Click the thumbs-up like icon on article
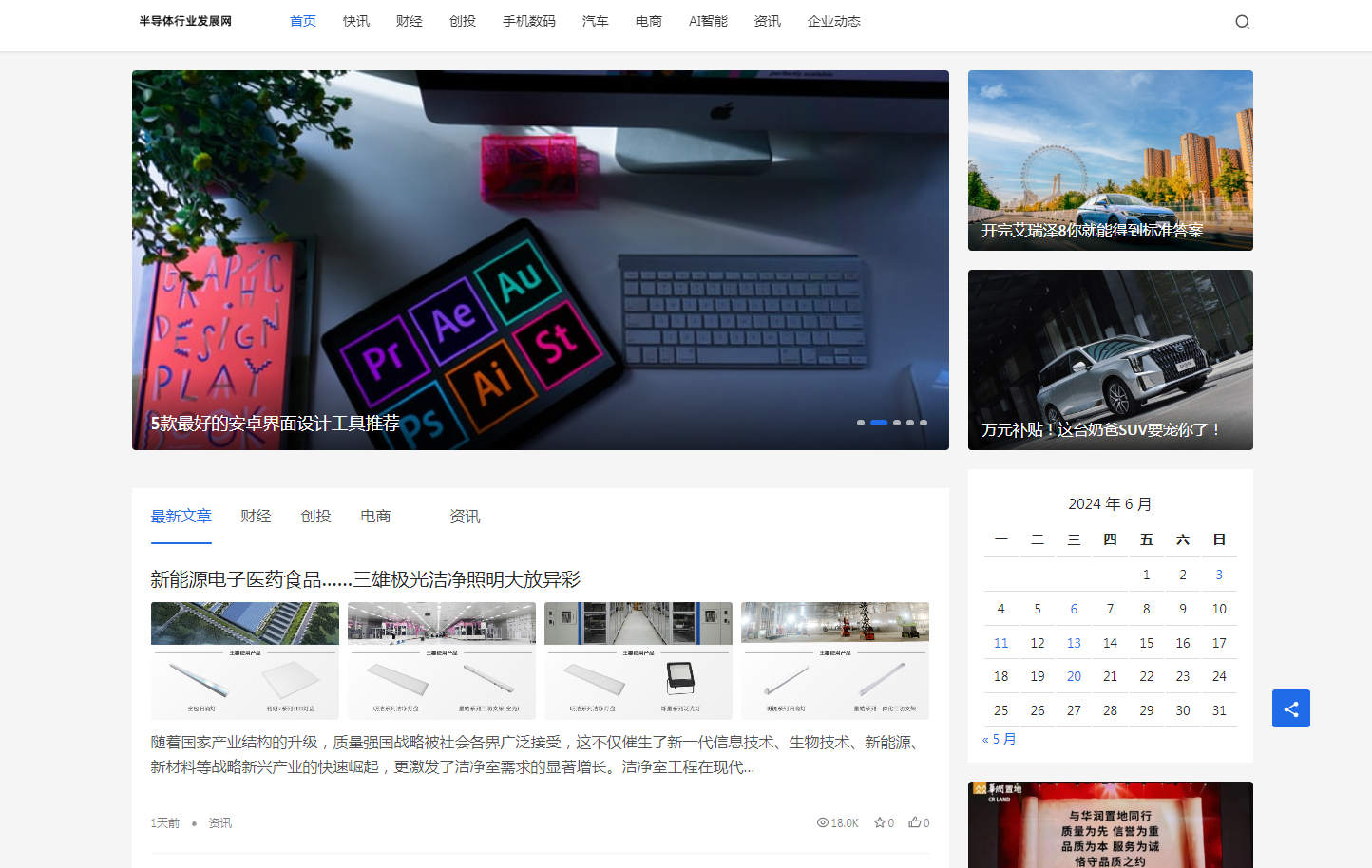Image resolution: width=1372 pixels, height=868 pixels. tap(914, 822)
